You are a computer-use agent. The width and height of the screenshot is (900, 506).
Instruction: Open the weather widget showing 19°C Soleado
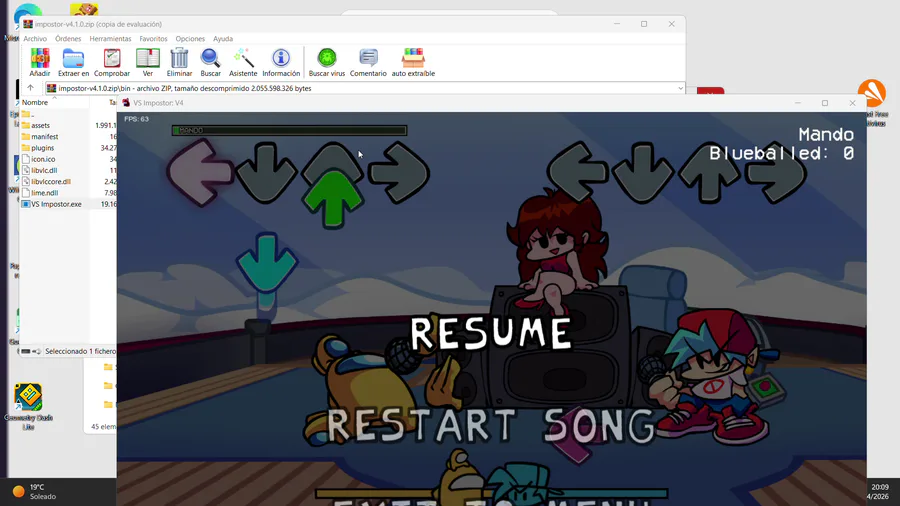click(x=36, y=492)
